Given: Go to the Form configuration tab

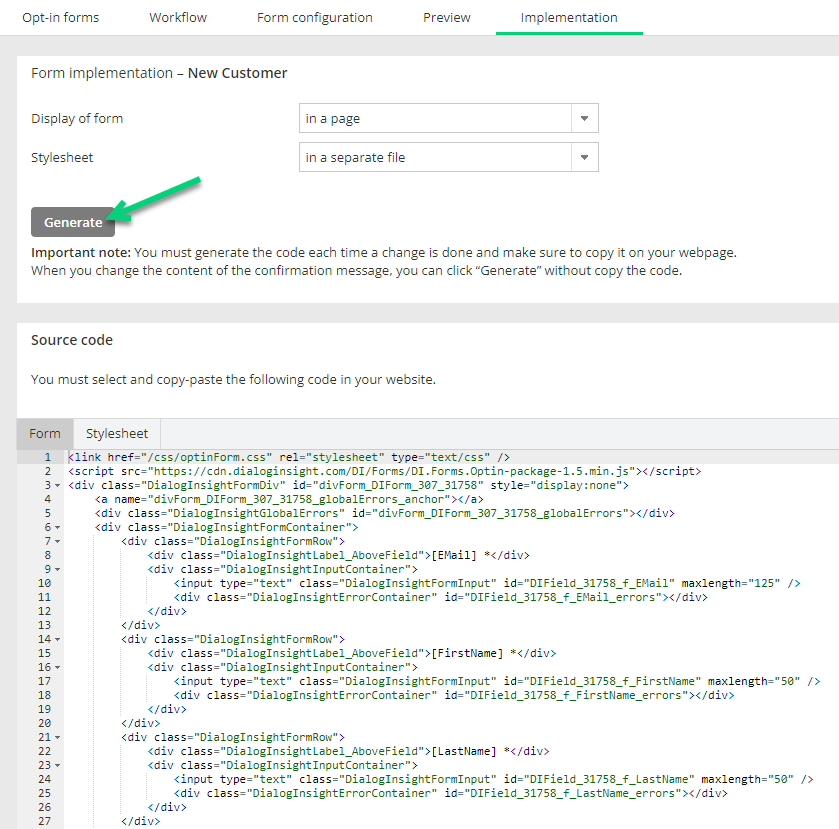Looking at the screenshot, I should click(315, 18).
